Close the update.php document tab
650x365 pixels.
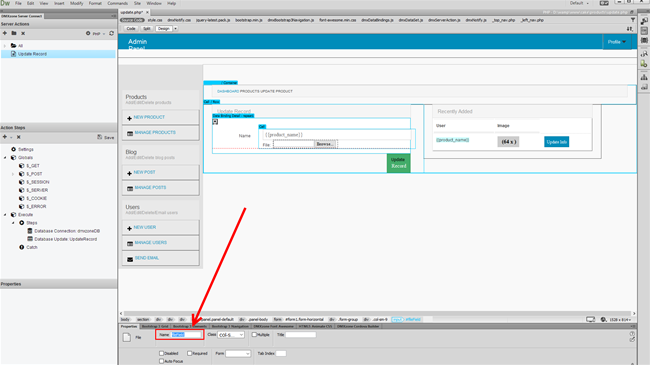pyautogui.click(x=147, y=12)
